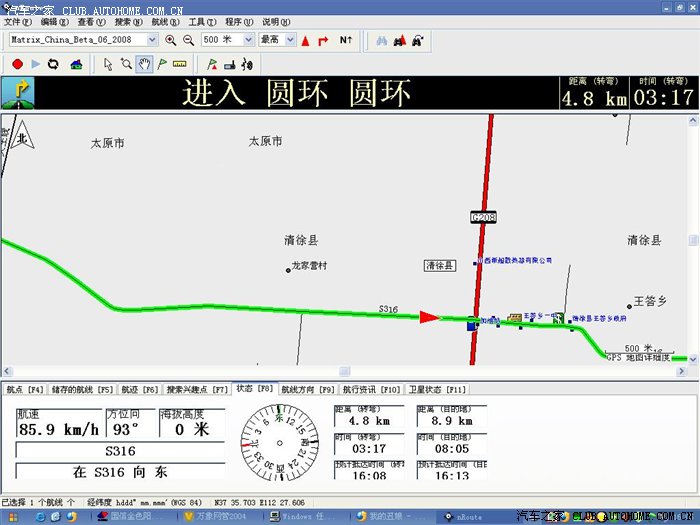
Task: Click the green flag waypoint tool
Action: pyautogui.click(x=161, y=64)
